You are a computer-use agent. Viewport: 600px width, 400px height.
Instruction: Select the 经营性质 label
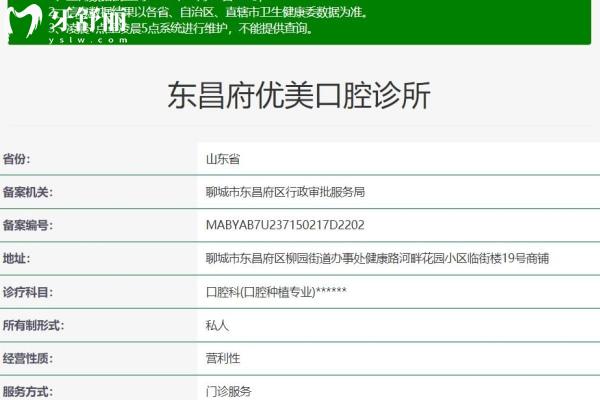pyautogui.click(x=28, y=359)
